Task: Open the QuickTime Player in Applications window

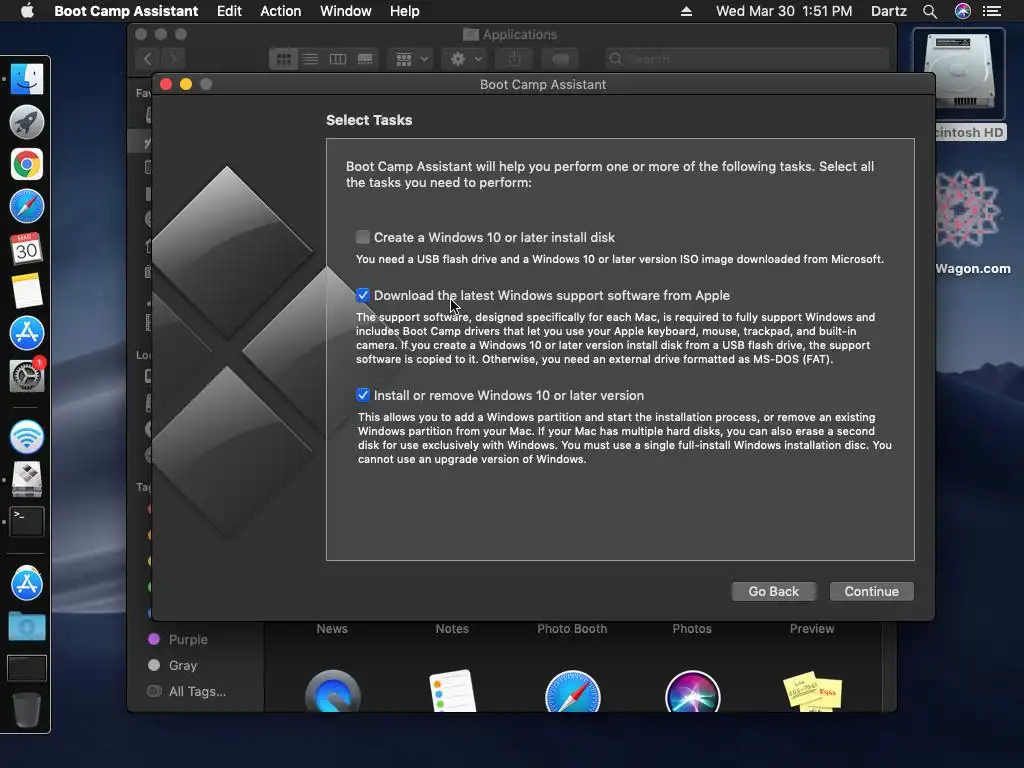Action: (x=332, y=692)
